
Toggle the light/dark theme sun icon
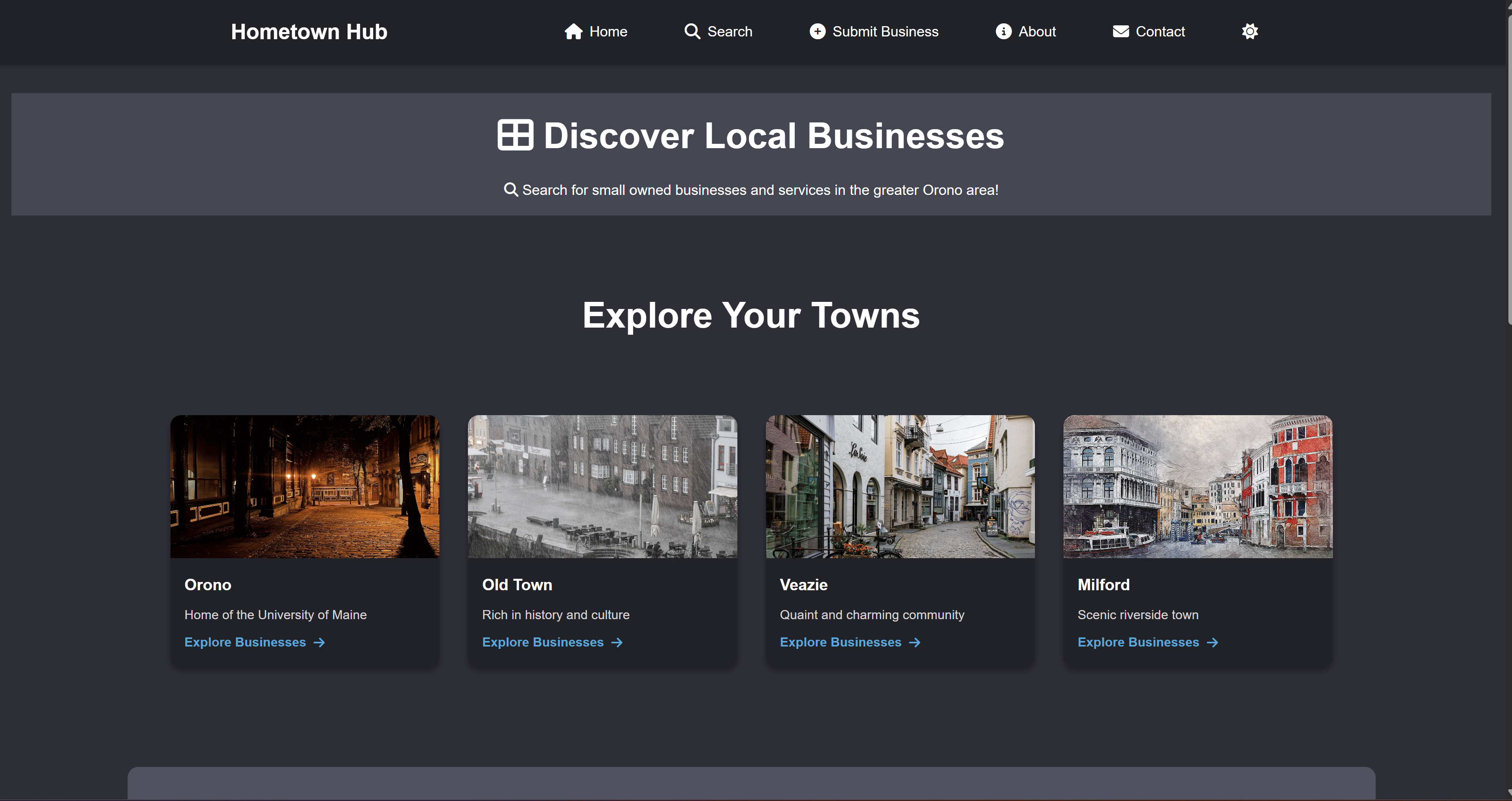[x=1250, y=32]
